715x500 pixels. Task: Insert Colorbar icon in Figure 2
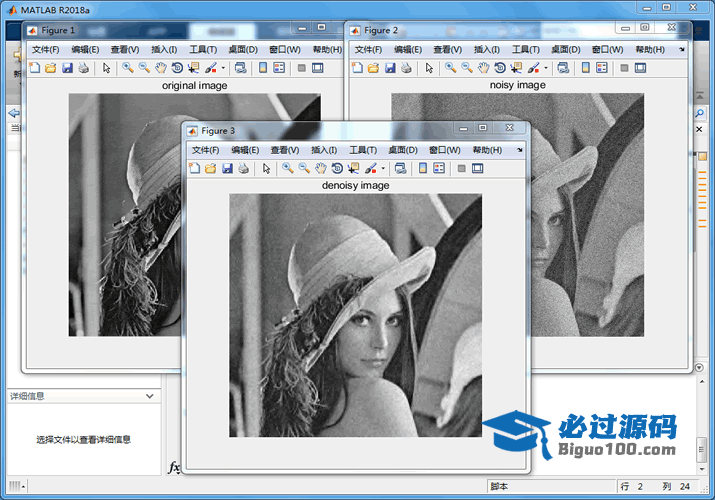[x=586, y=68]
